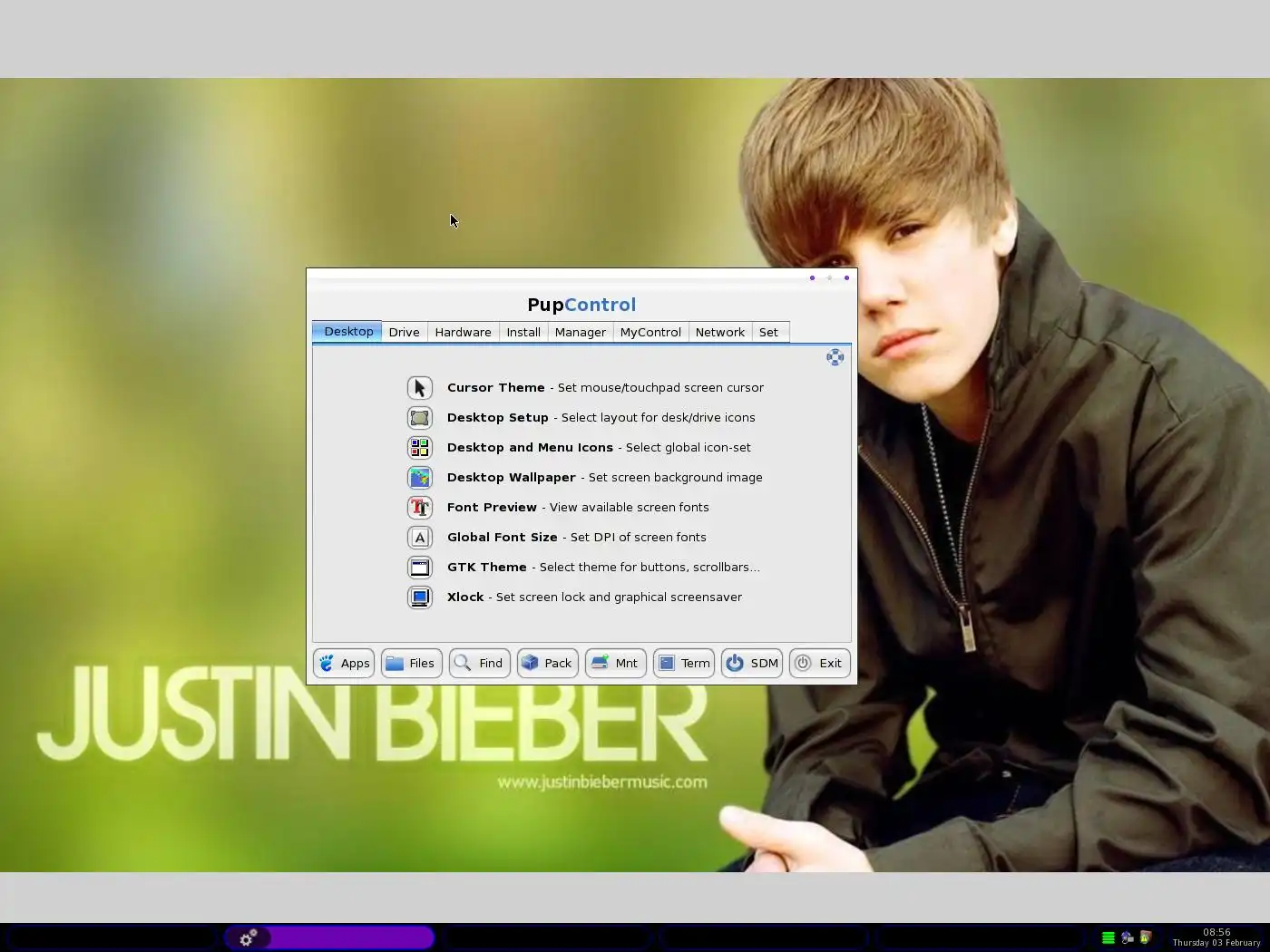Switch to the Drive tab
The height and width of the screenshot is (952, 1270).
[x=404, y=333]
